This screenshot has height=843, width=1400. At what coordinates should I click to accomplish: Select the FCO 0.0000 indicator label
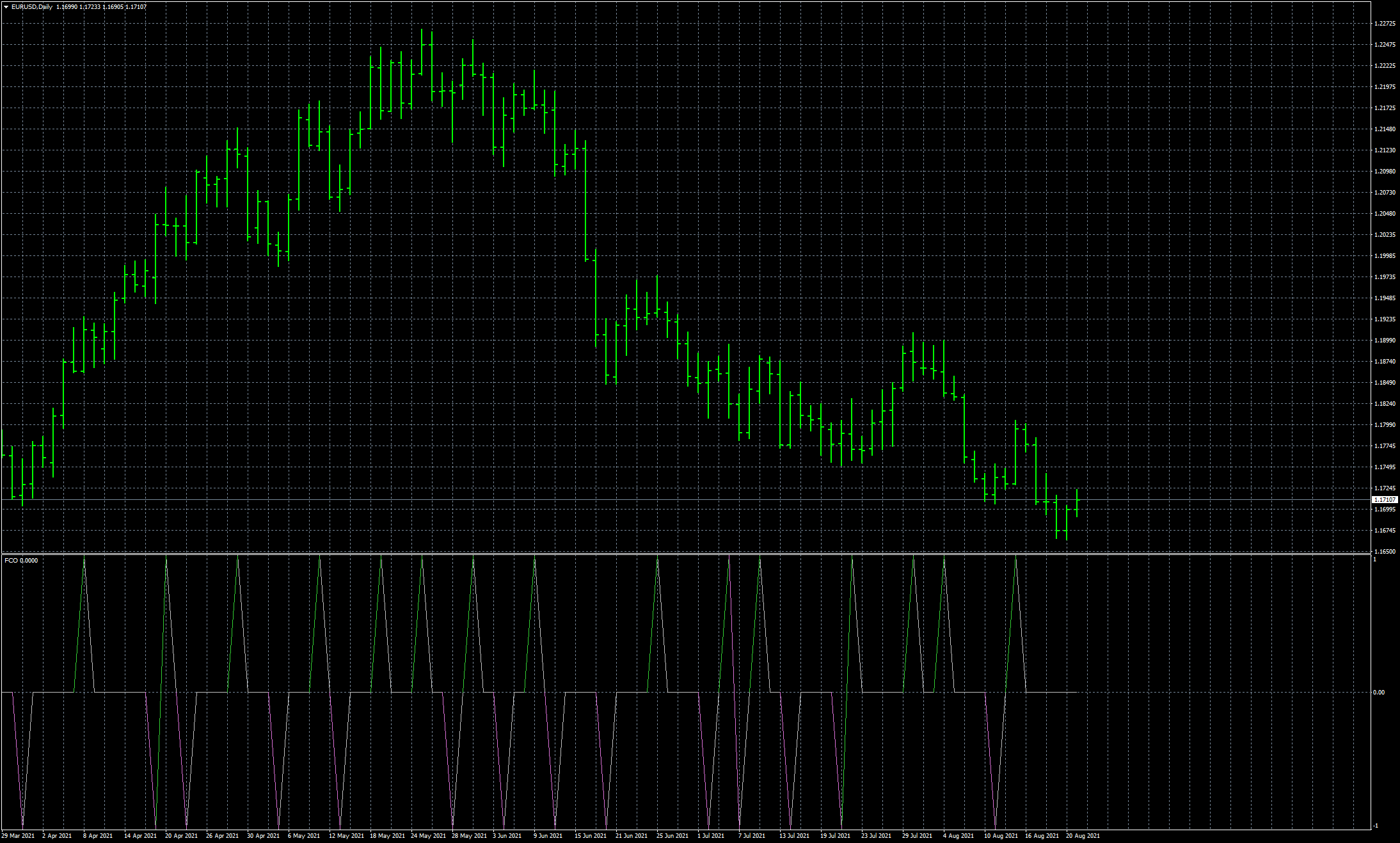[21, 561]
